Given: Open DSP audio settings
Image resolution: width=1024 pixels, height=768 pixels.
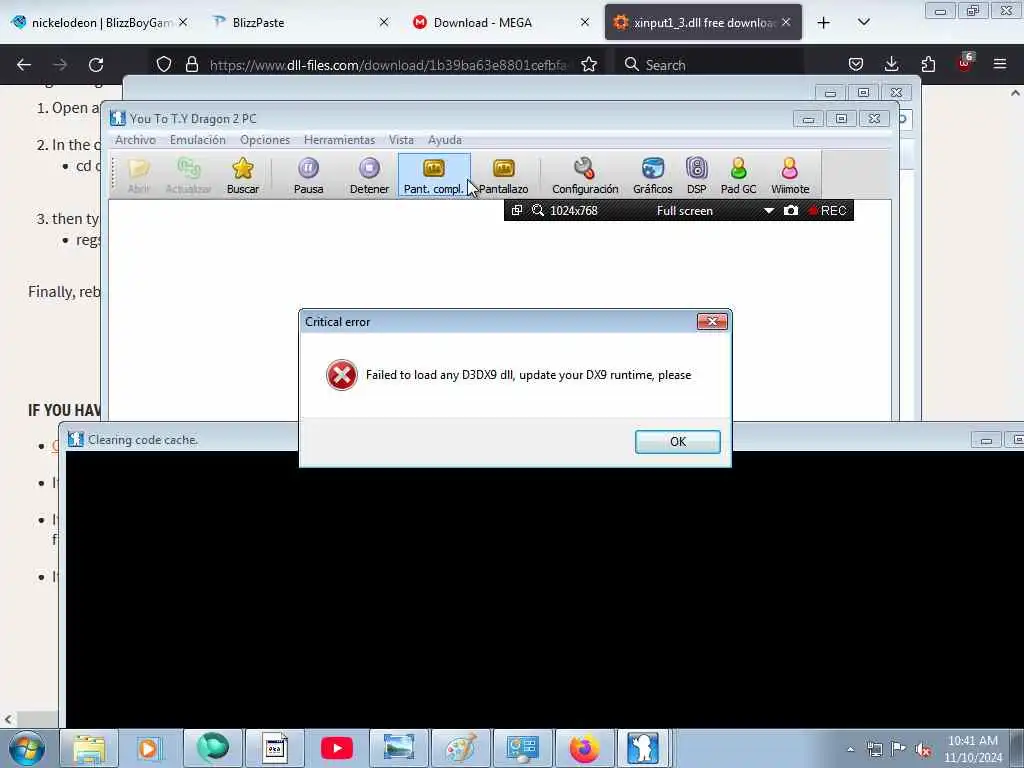Looking at the screenshot, I should click(x=696, y=176).
